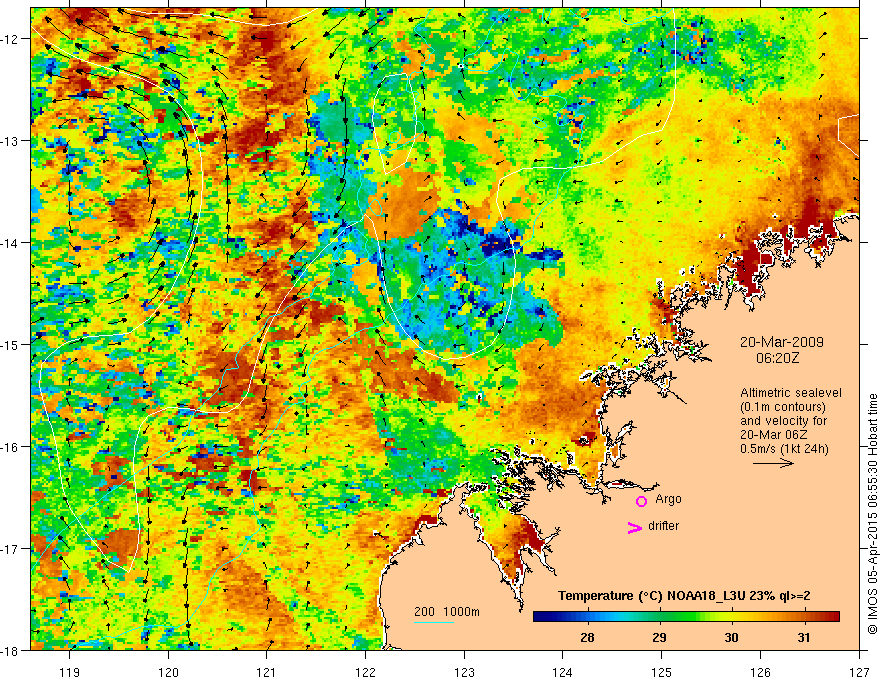The height and width of the screenshot is (680, 880).
Task: Click the velocity scale arrow under 0.5m/s
Action: (x=773, y=463)
